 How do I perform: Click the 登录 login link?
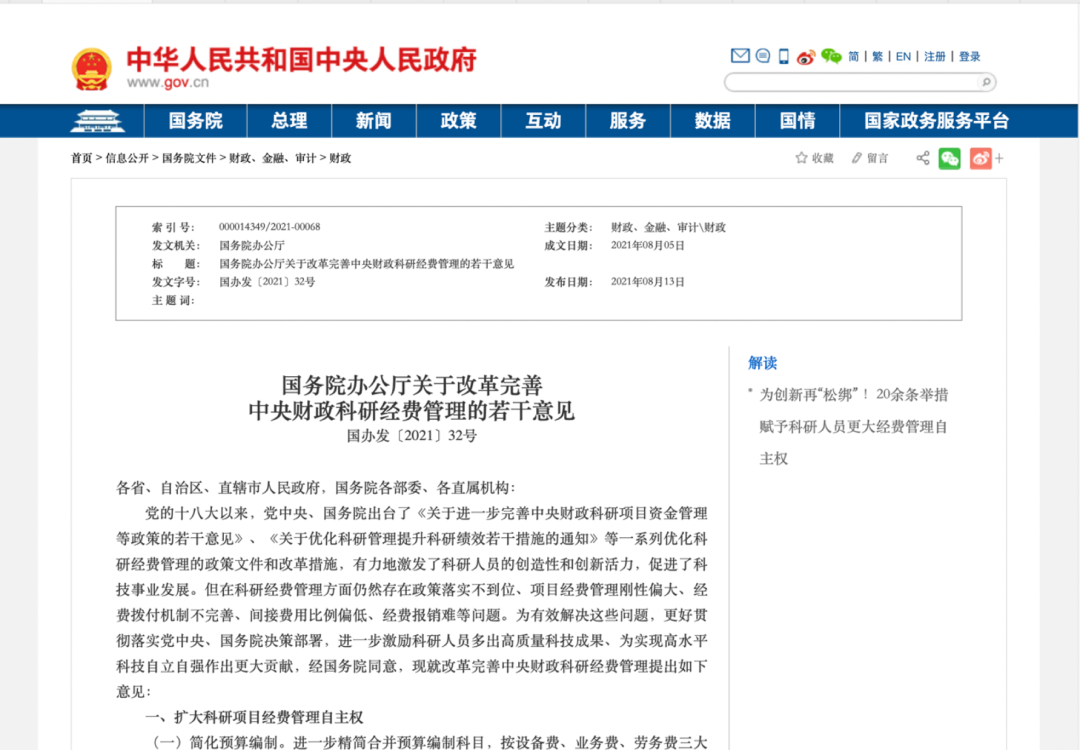[x=969, y=57]
